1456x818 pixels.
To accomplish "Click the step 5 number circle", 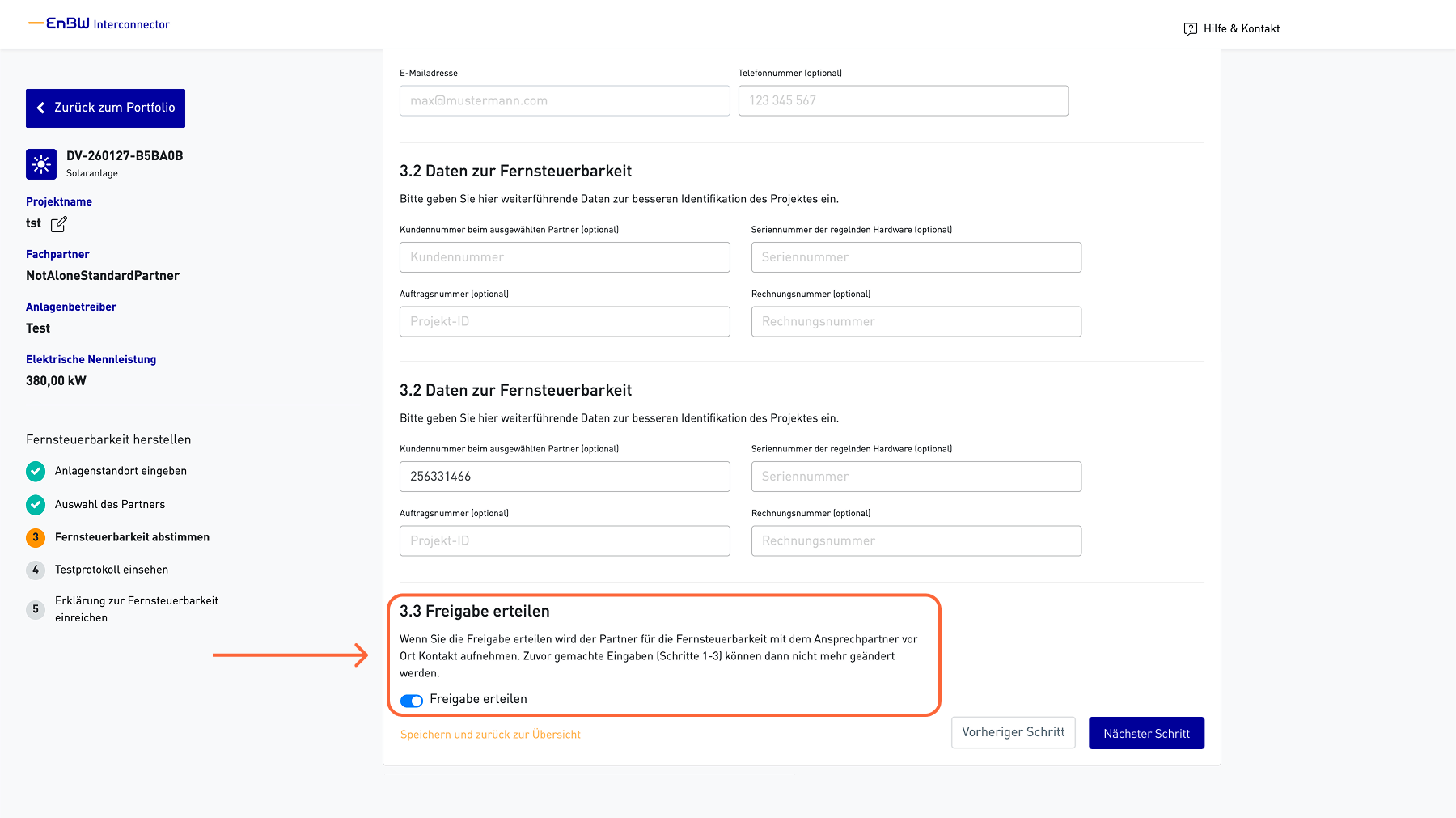I will (36, 609).
